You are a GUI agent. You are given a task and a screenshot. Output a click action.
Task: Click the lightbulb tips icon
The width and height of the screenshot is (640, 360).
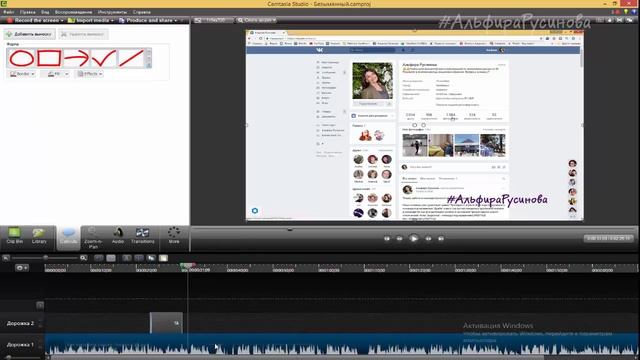[x=627, y=12]
